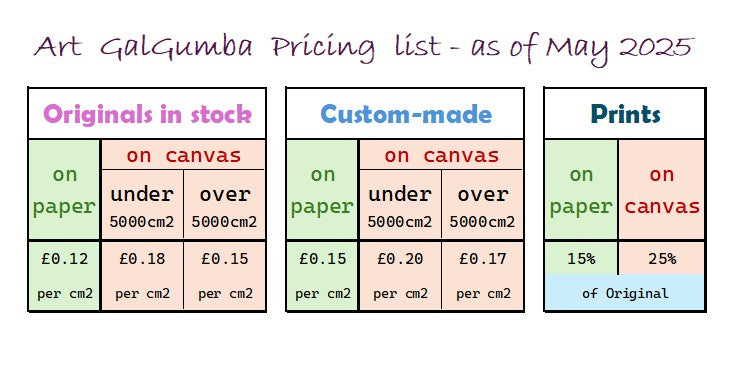Viewport: 736px width, 367px height.
Task: Click the blue of Original cell
Action: (625, 293)
